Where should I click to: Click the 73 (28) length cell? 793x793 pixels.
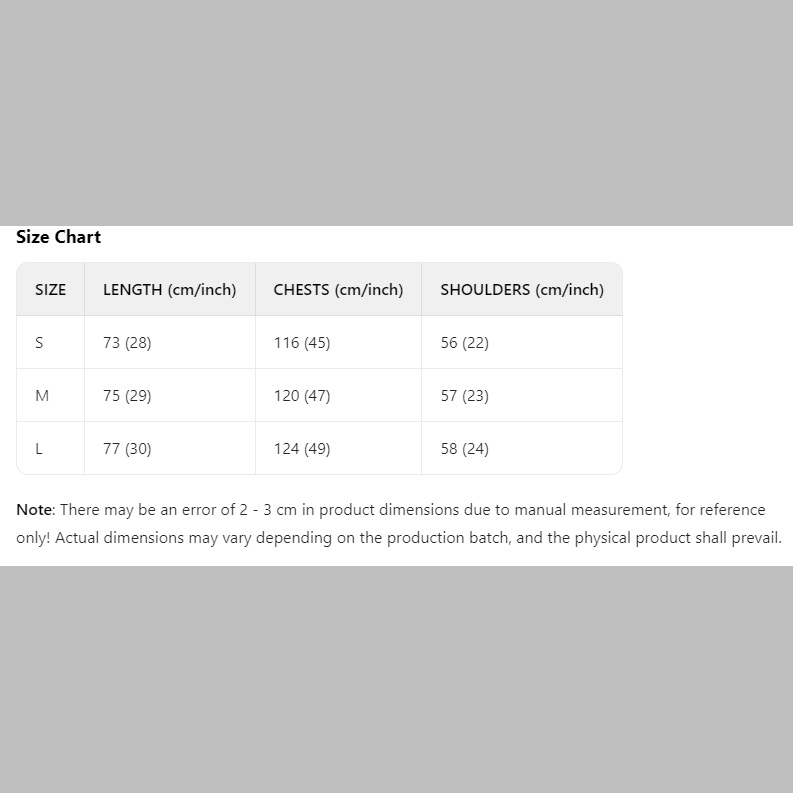[127, 343]
